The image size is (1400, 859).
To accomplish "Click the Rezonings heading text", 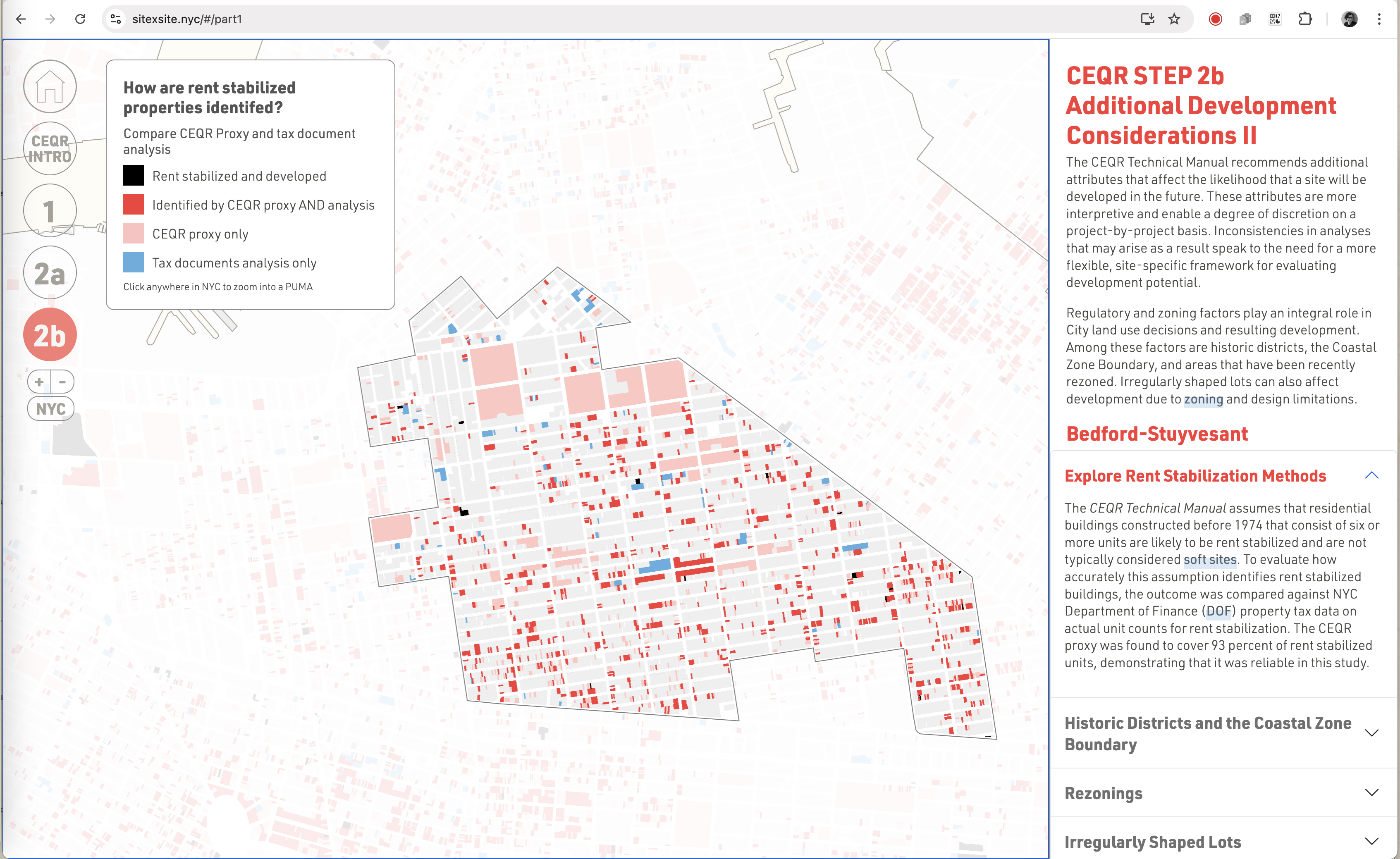I will pos(1103,793).
